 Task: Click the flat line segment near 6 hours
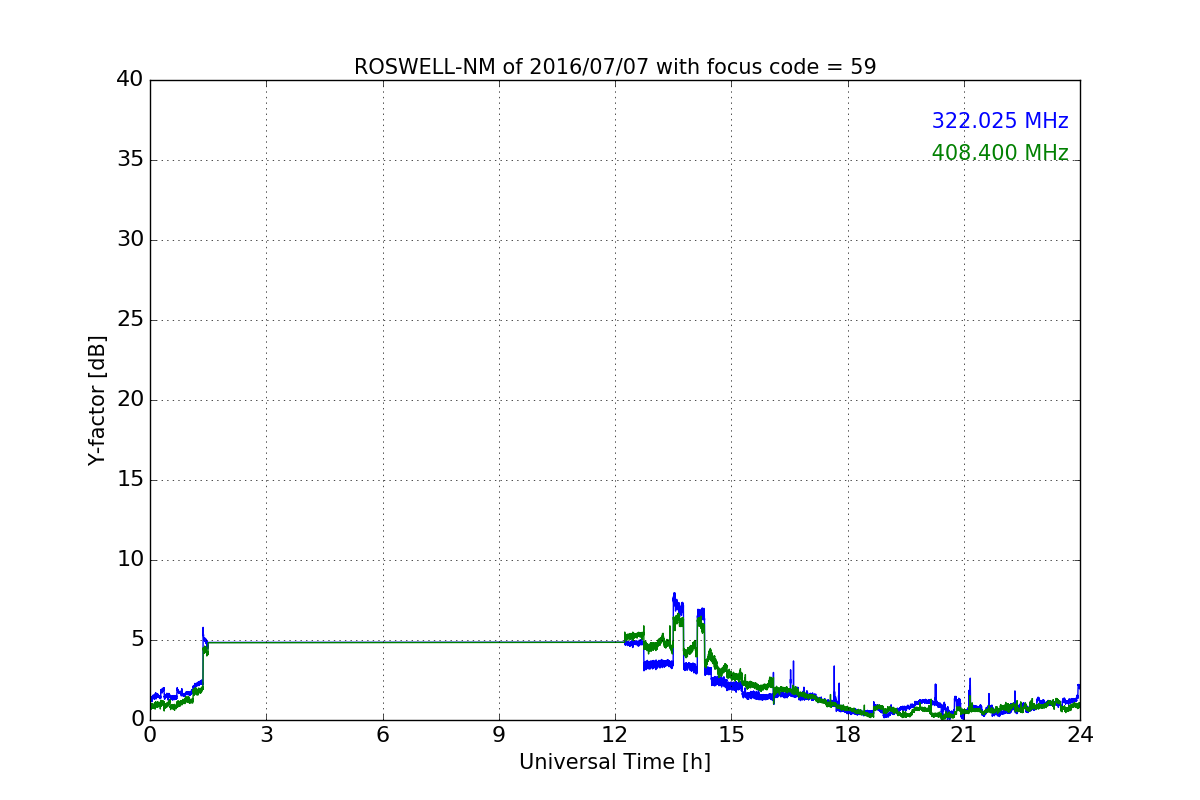coord(383,642)
